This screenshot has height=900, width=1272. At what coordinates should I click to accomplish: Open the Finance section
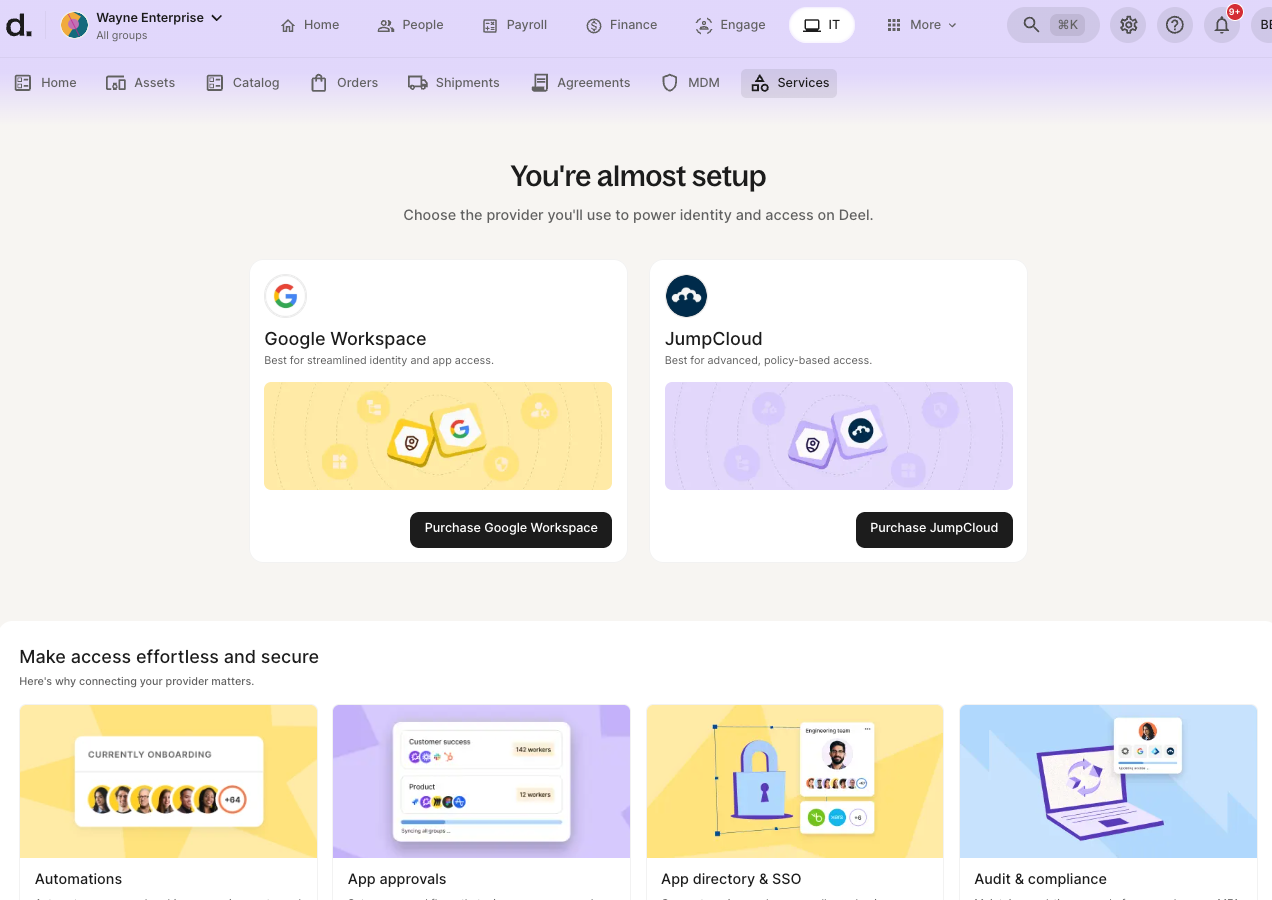point(622,25)
